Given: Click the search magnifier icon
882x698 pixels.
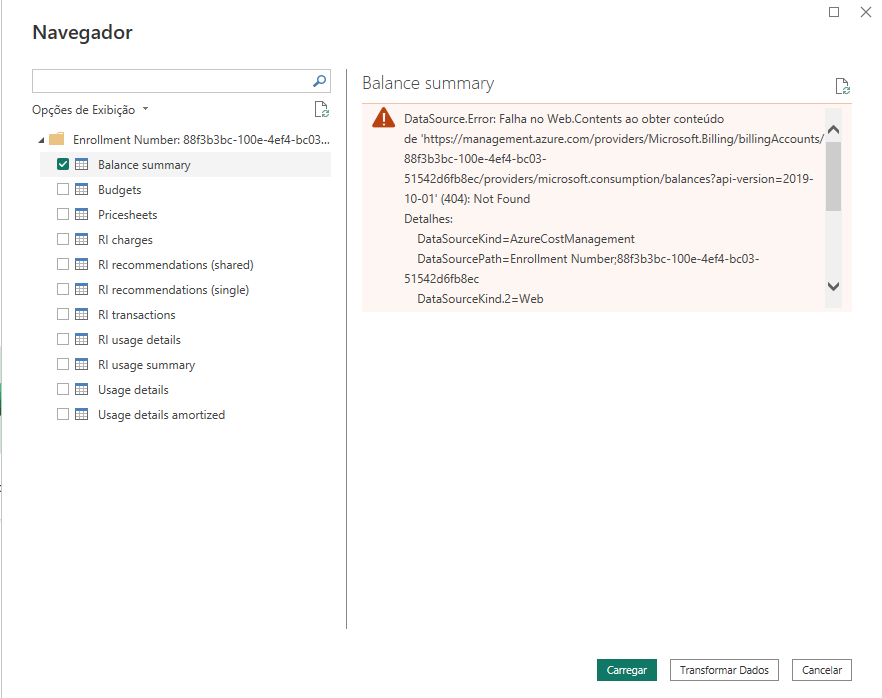Looking at the screenshot, I should pos(320,81).
